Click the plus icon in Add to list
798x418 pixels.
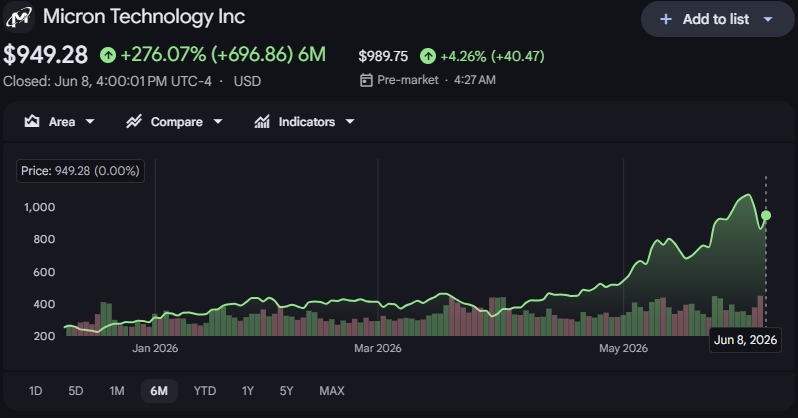pos(665,19)
